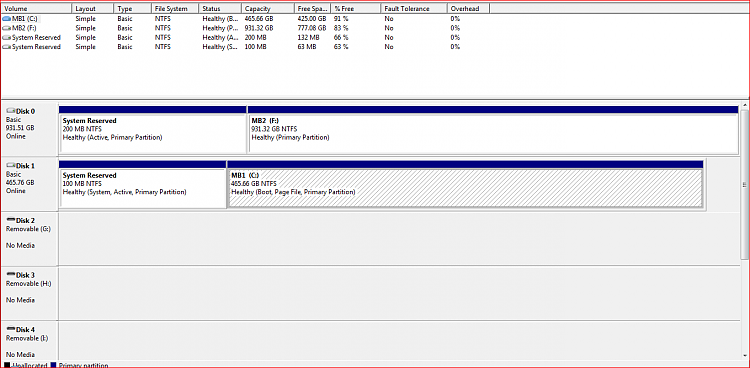Viewport: 750px width, 368px height.
Task: Select the MB2 (F:) partition block on Disk 0
Action: click(x=493, y=130)
